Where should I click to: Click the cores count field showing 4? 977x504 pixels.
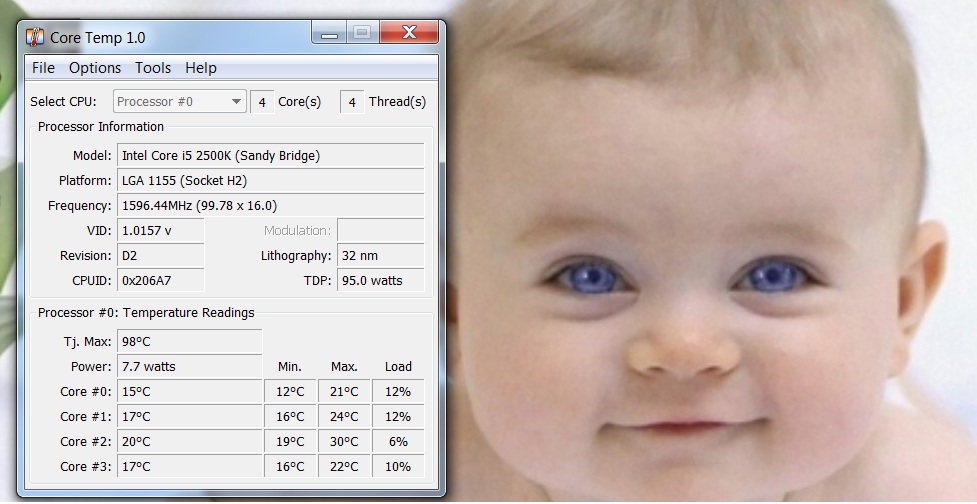262,102
